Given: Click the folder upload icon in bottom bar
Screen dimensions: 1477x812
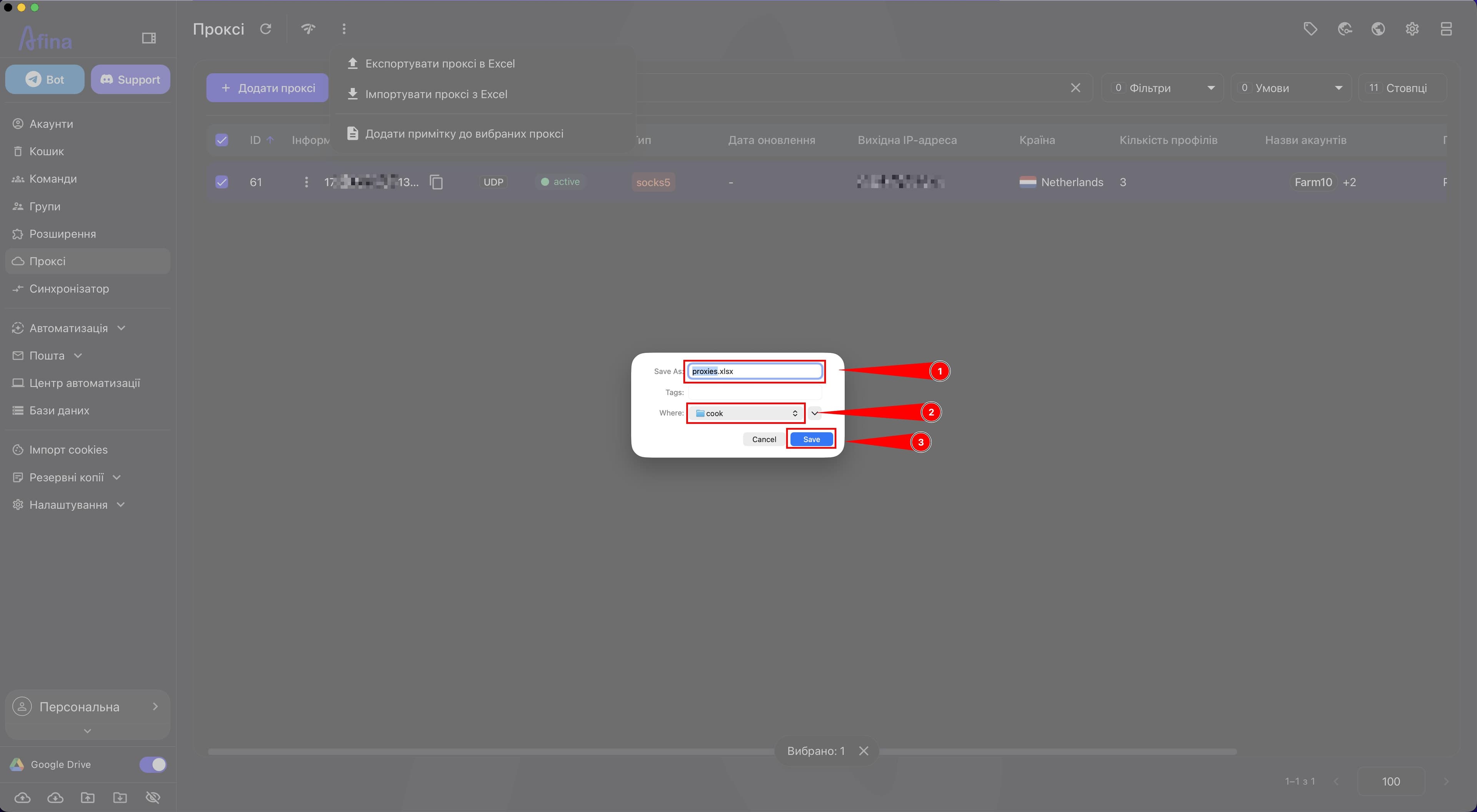Looking at the screenshot, I should 88,797.
